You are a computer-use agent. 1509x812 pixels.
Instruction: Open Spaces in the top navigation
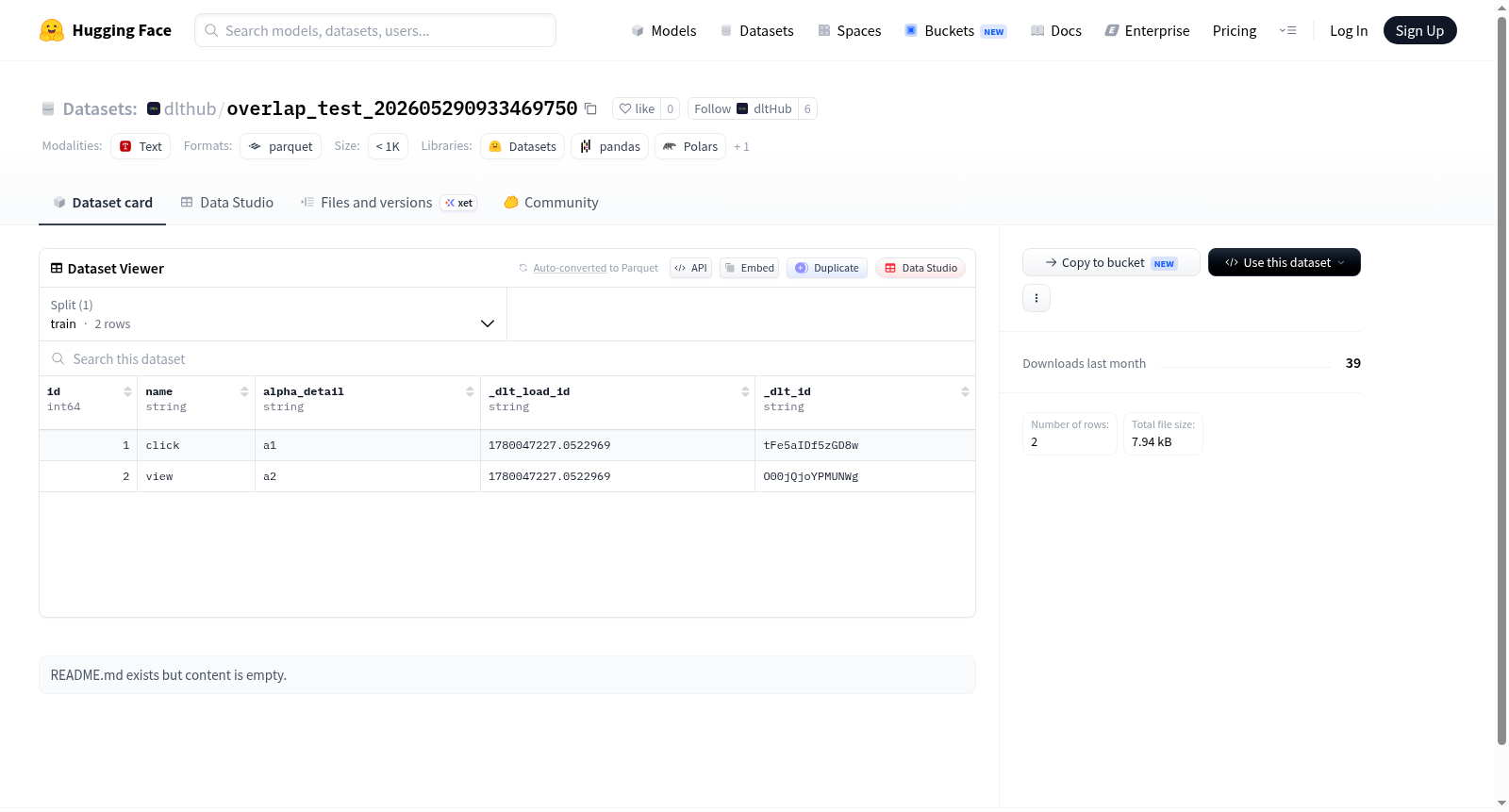pyautogui.click(x=849, y=30)
